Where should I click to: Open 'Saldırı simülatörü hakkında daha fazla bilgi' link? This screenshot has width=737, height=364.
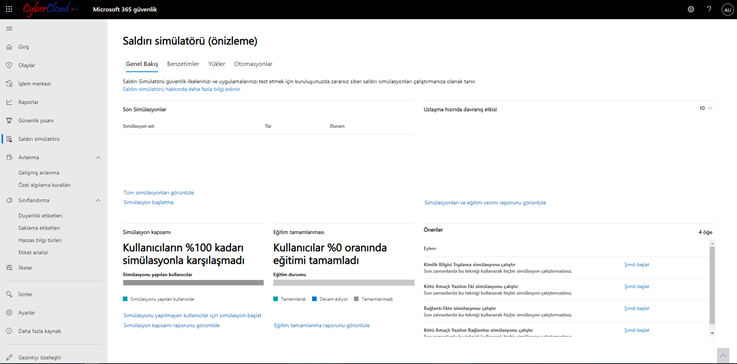click(181, 89)
